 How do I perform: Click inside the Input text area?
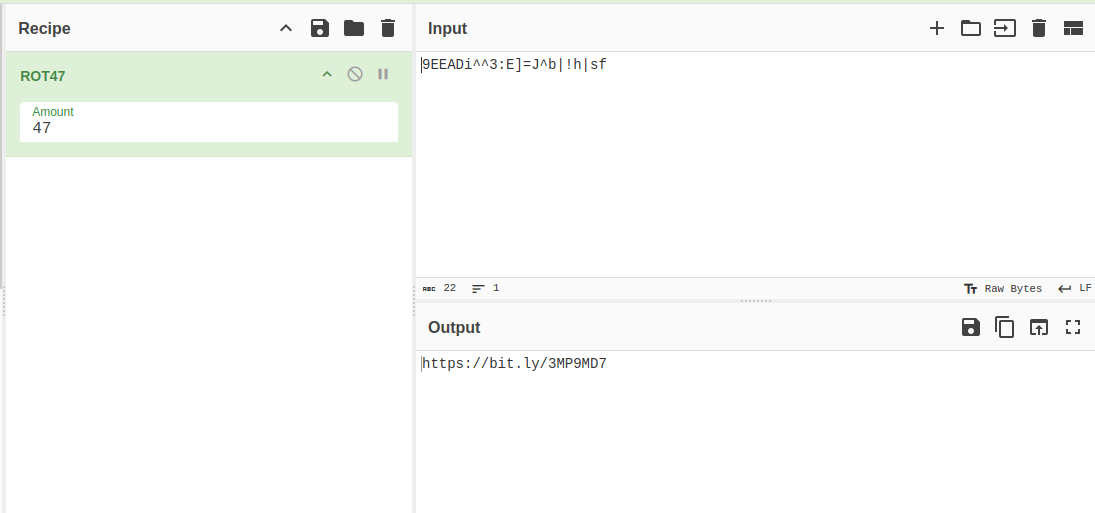[x=750, y=170]
